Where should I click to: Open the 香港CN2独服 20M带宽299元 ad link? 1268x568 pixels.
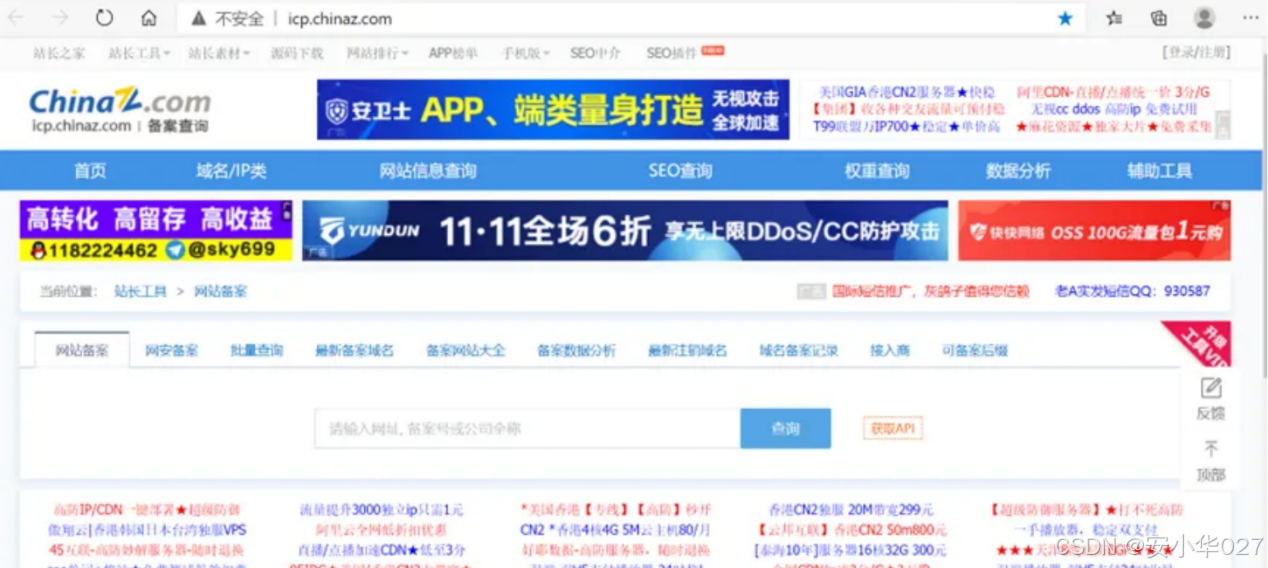pos(851,509)
